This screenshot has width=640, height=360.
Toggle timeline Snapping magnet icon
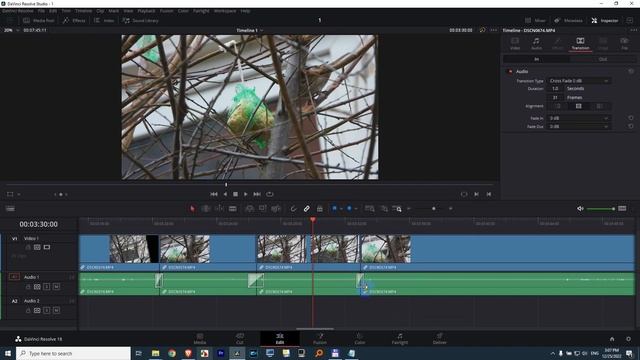click(x=293, y=209)
